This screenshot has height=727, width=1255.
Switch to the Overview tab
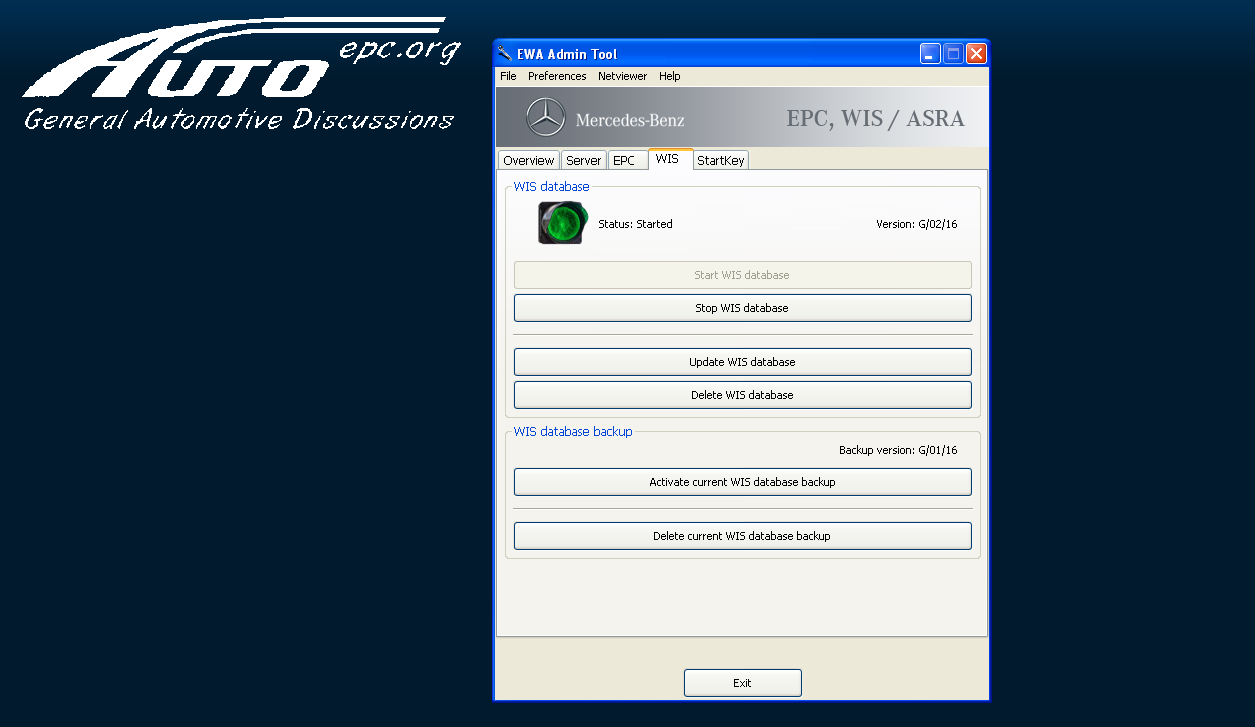pyautogui.click(x=529, y=160)
